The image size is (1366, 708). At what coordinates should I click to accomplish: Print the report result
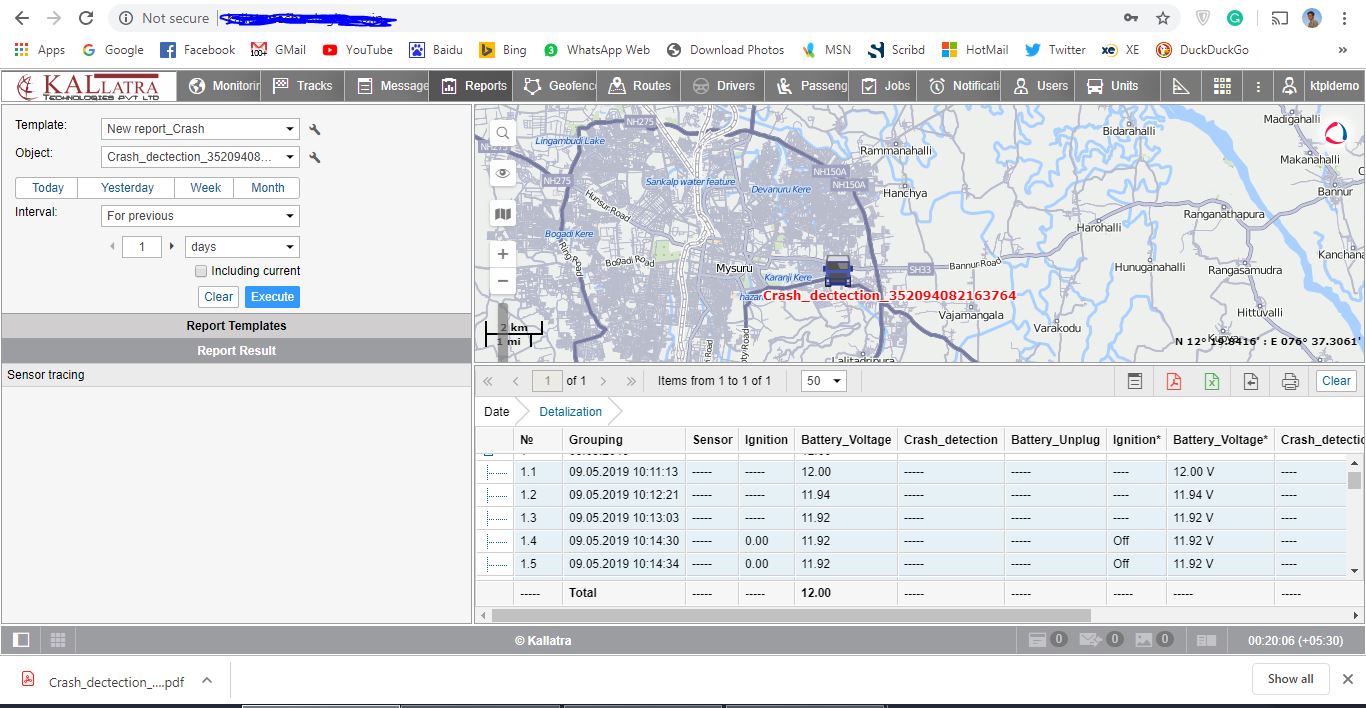1290,381
